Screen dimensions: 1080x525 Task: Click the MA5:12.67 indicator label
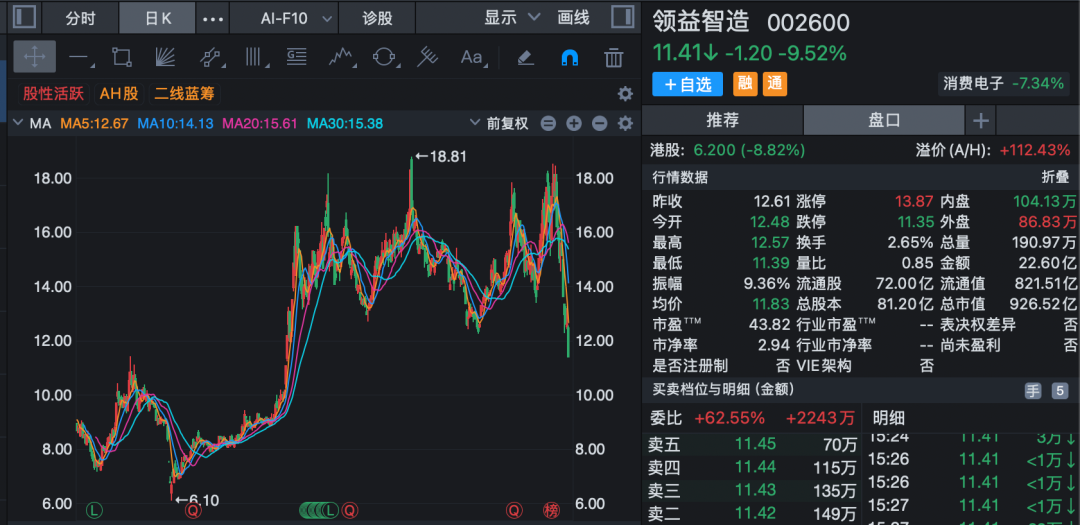94,124
